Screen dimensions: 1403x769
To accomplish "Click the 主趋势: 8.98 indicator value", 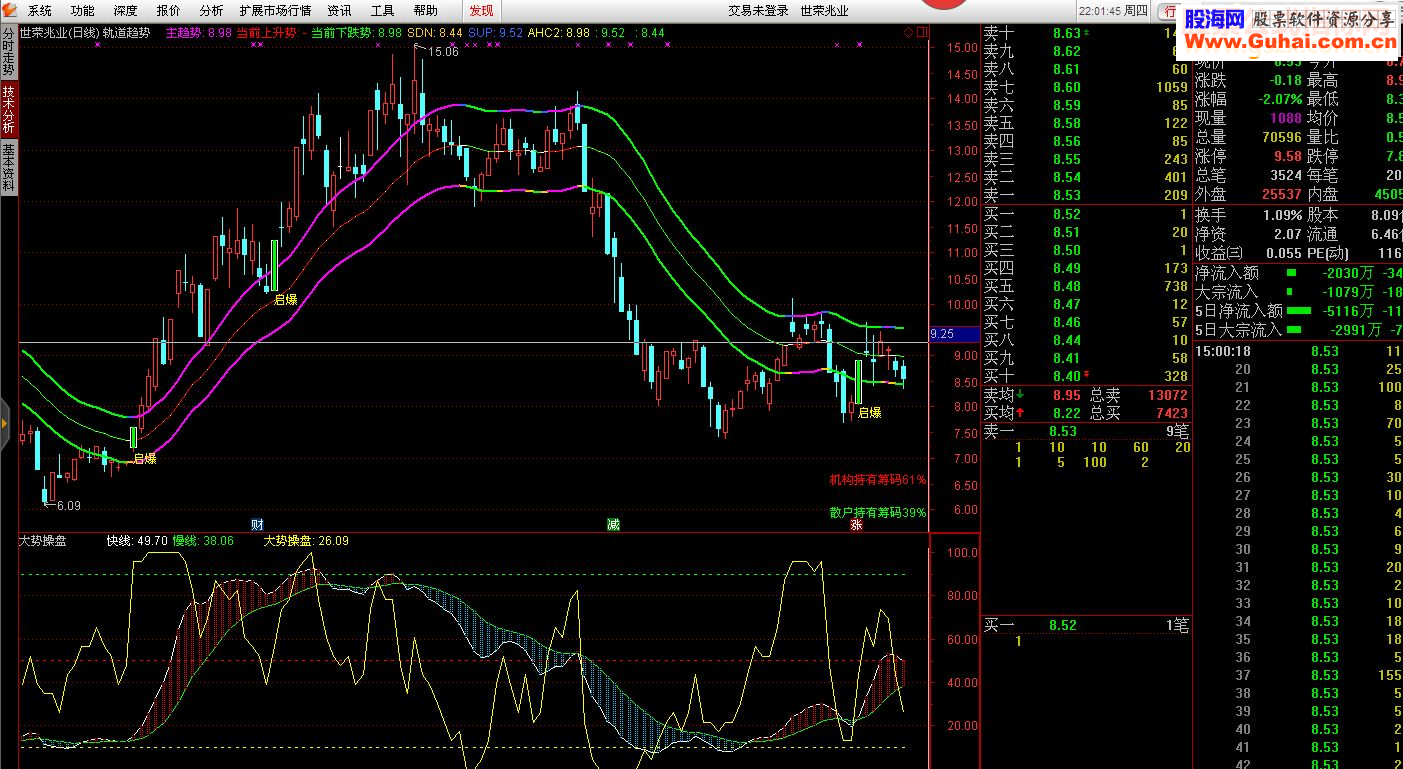I will click(x=198, y=33).
